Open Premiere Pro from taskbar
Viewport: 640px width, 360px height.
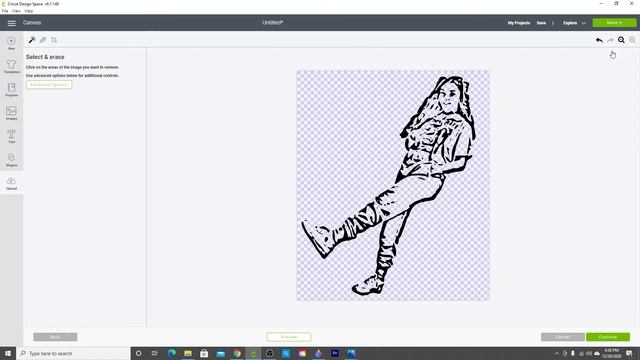[335, 353]
